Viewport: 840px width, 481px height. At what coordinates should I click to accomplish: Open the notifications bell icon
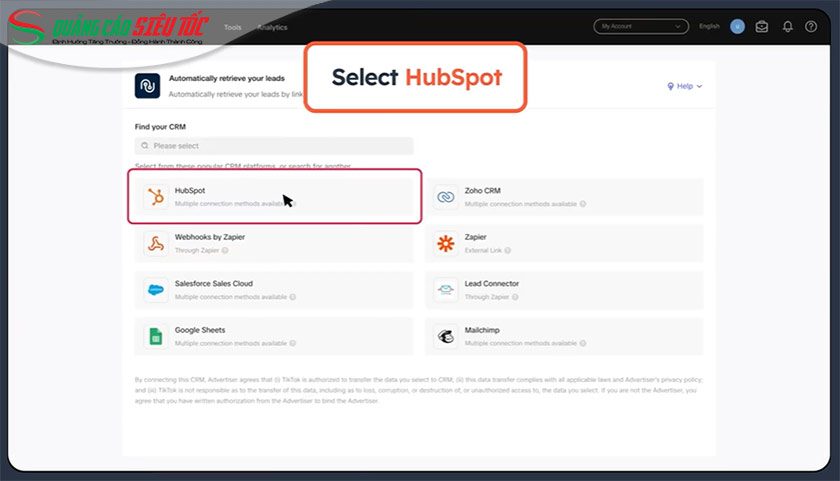point(788,27)
